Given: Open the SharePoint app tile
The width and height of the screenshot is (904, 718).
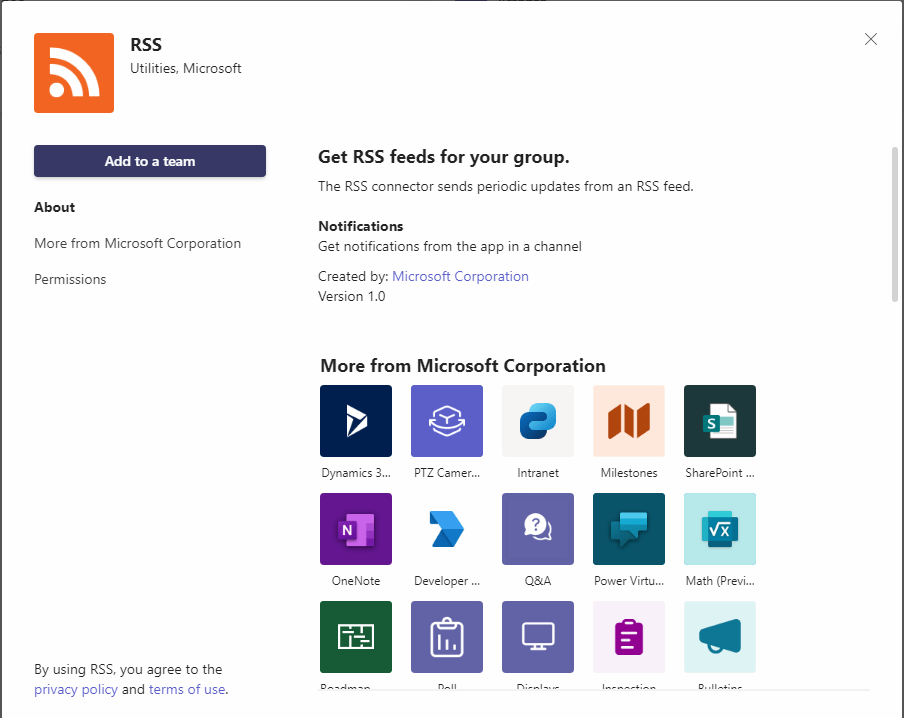Looking at the screenshot, I should (720, 421).
